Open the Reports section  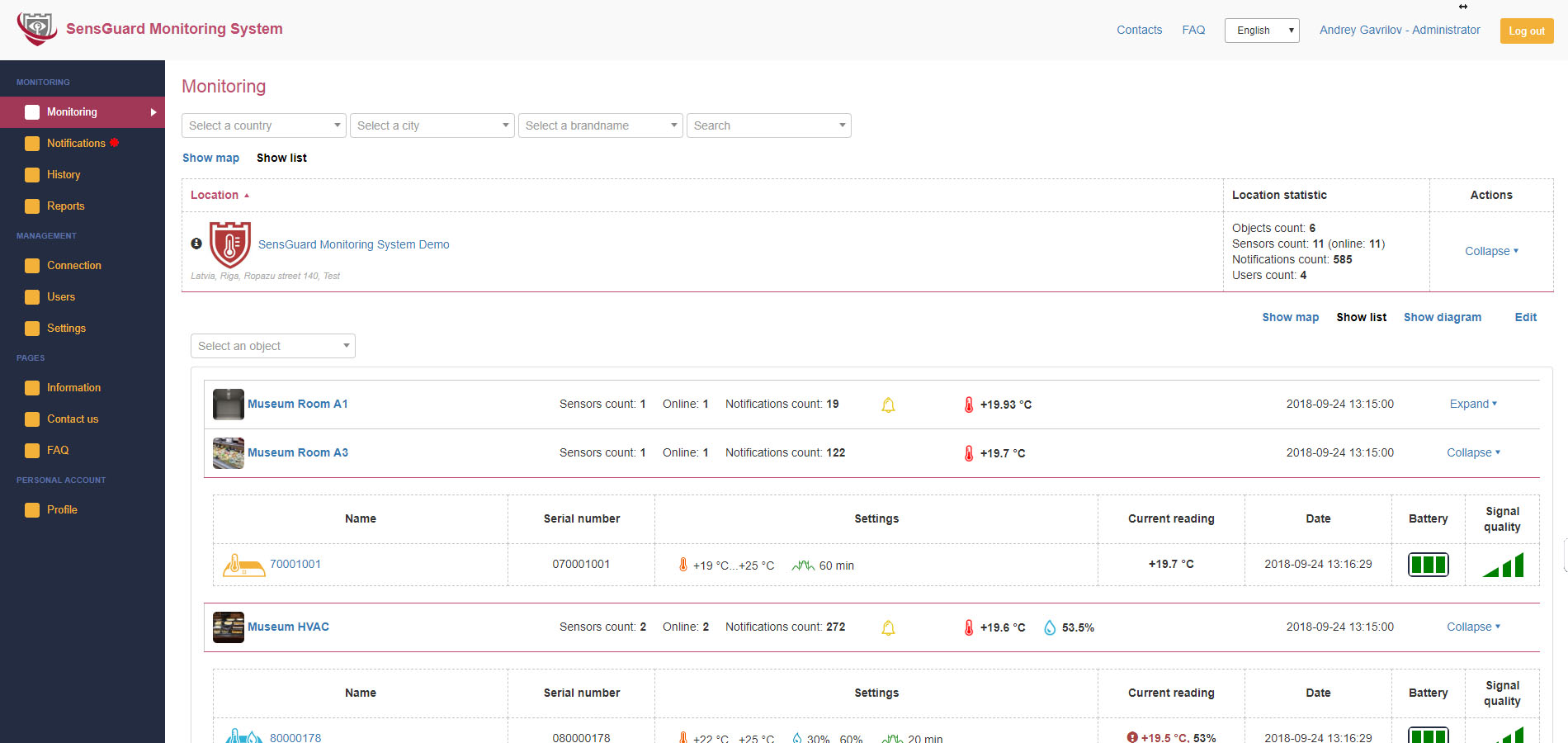pos(31,206)
